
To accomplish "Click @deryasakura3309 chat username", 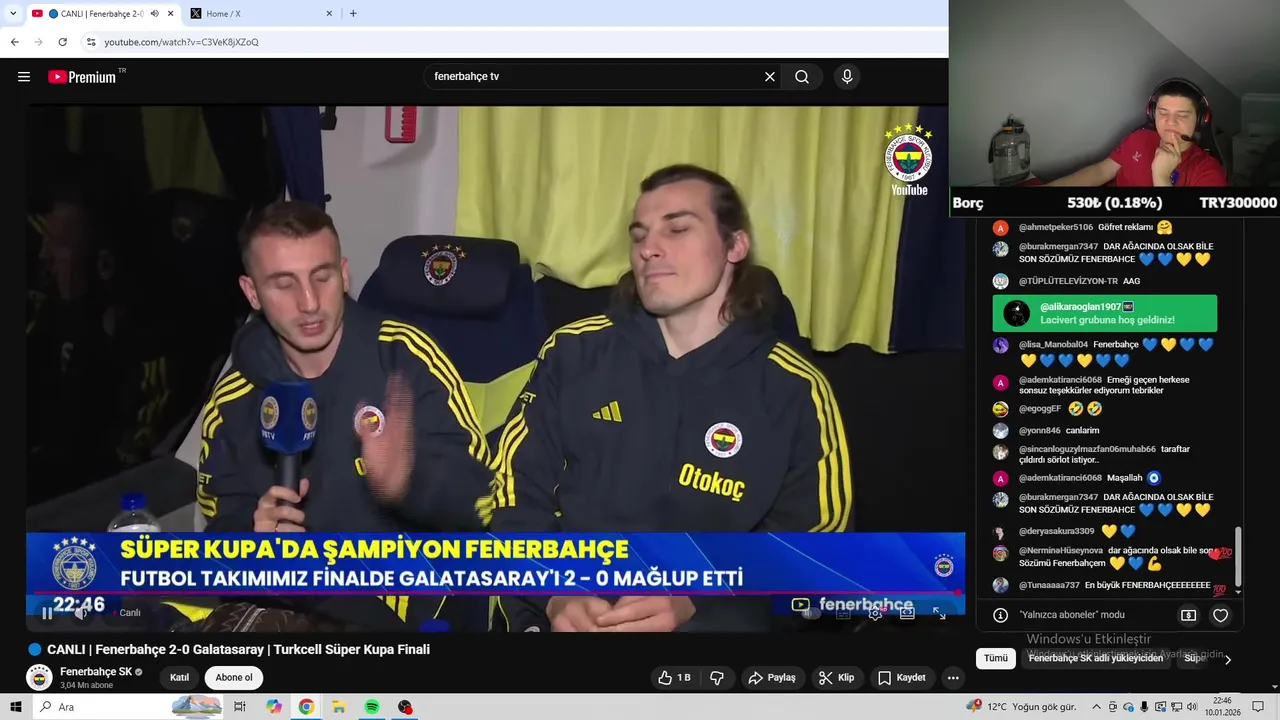I will [1056, 531].
